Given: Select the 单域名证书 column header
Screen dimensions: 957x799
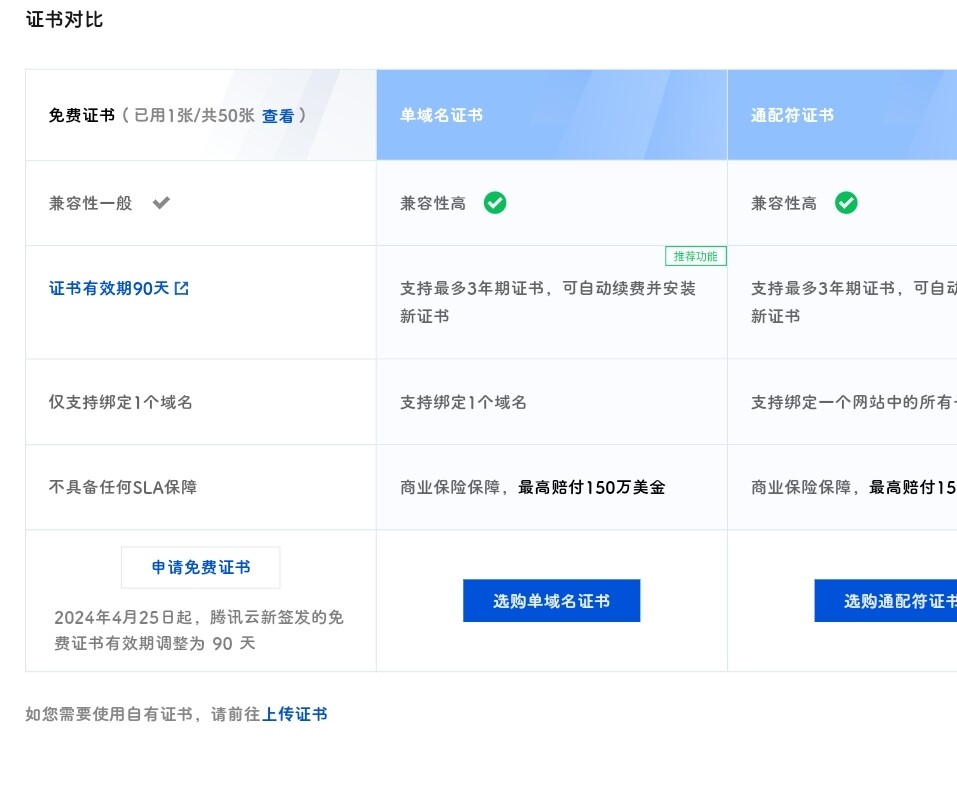Looking at the screenshot, I should click(x=441, y=115).
